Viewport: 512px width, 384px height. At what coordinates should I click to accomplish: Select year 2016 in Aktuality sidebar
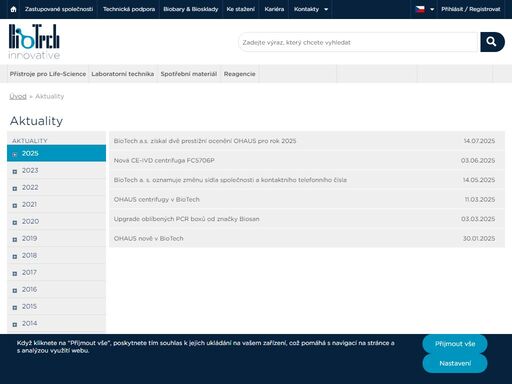[x=56, y=289]
